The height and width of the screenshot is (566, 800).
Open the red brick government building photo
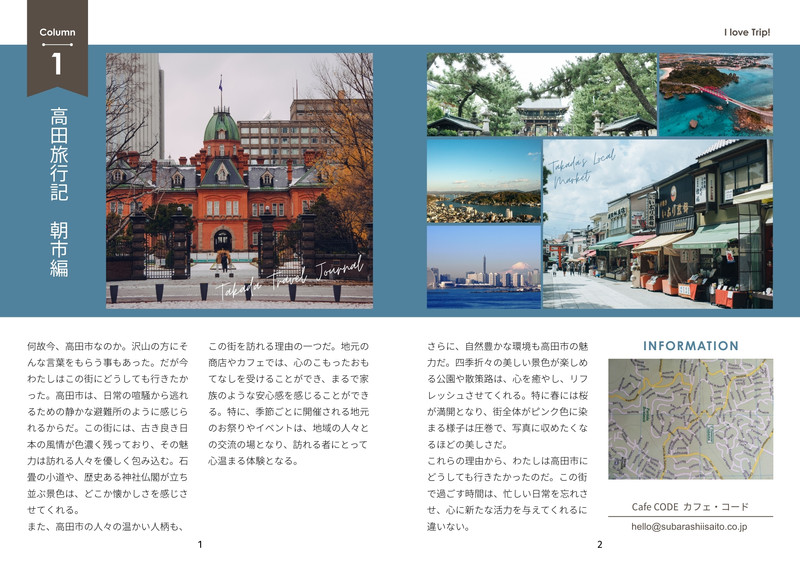pyautogui.click(x=239, y=181)
